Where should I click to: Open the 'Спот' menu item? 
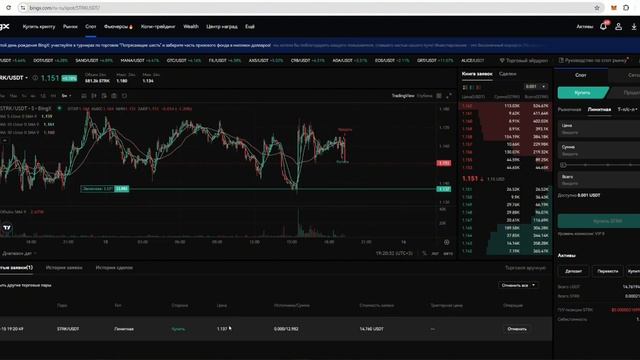pos(91,27)
